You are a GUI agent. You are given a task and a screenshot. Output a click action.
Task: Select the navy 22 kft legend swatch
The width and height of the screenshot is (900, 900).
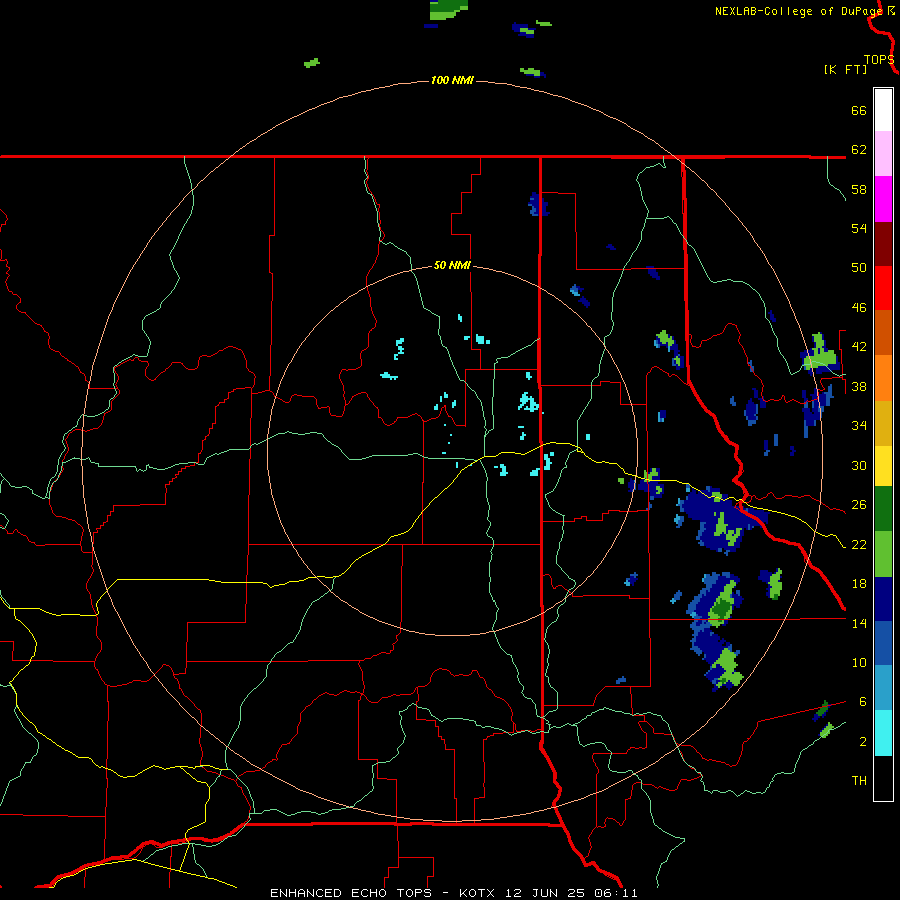pyautogui.click(x=883, y=599)
